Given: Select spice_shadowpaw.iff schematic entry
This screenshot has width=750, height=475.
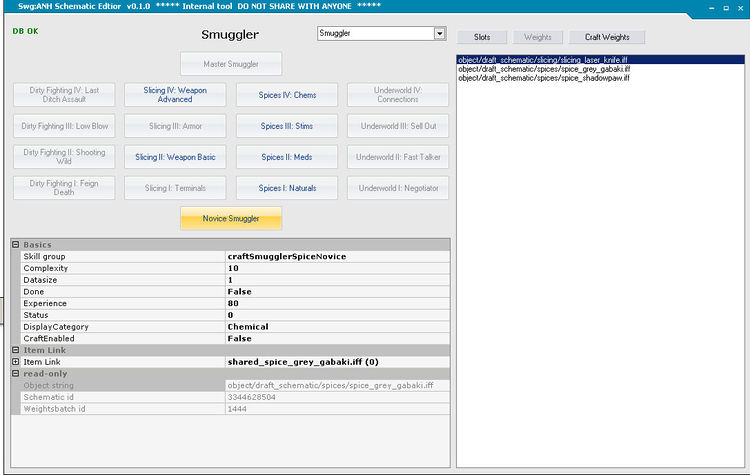Looking at the screenshot, I should pos(543,78).
